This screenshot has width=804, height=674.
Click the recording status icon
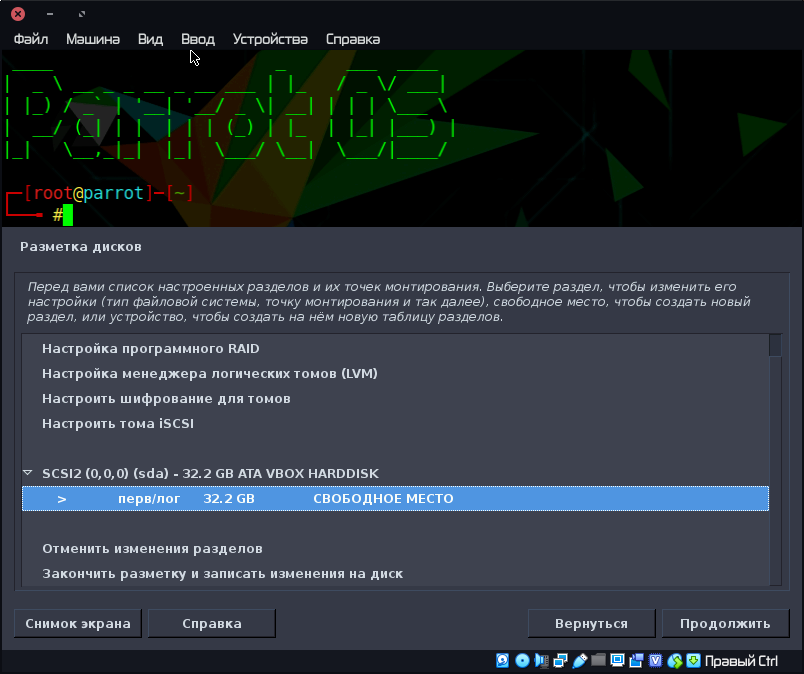636,660
